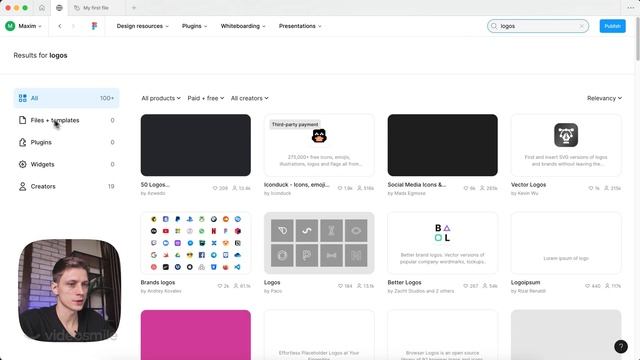Click the Figma logo icon
Image resolution: width=640 pixels, height=360 pixels.
pos(94,26)
